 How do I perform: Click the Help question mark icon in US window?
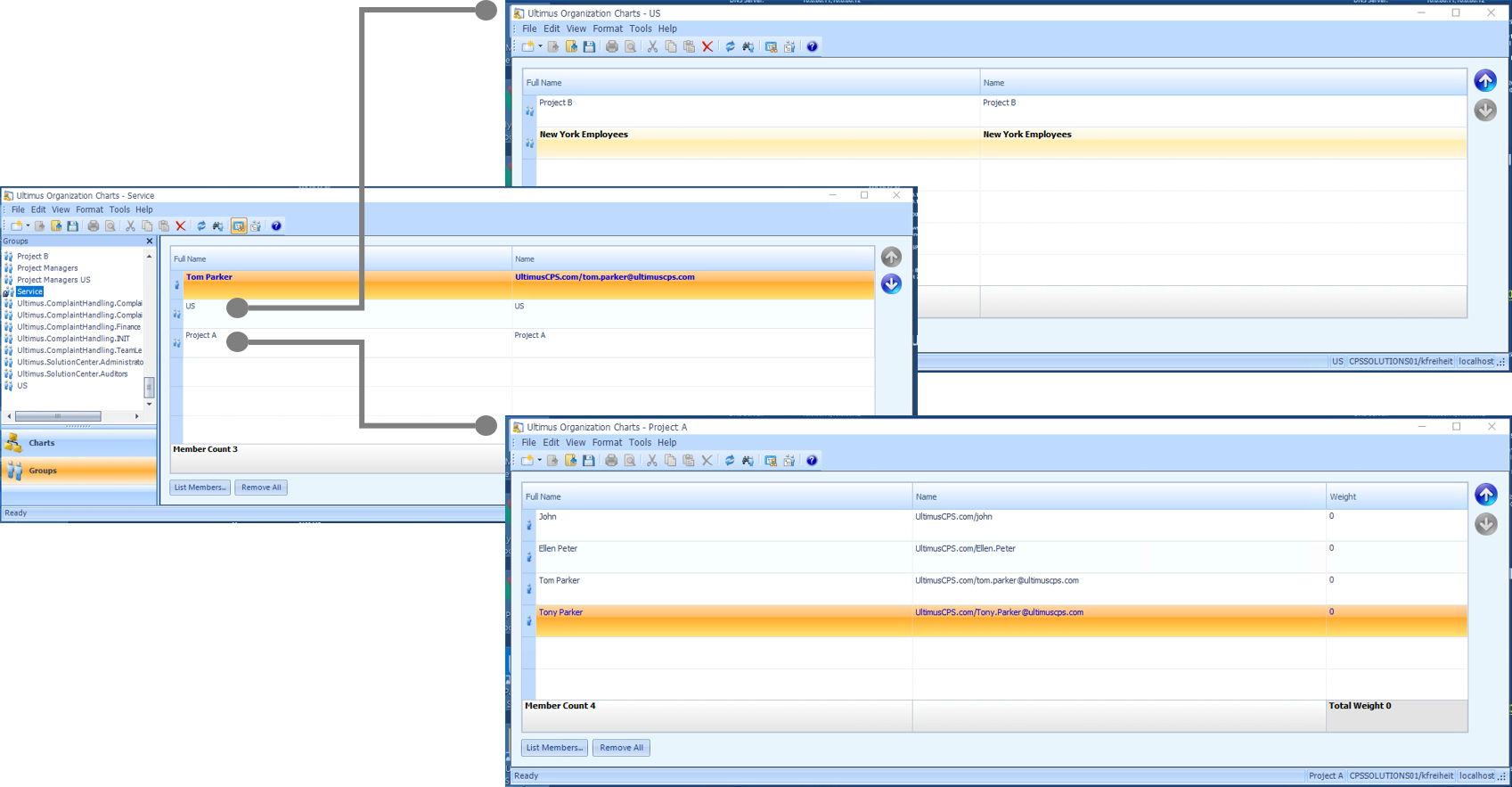tap(812, 46)
